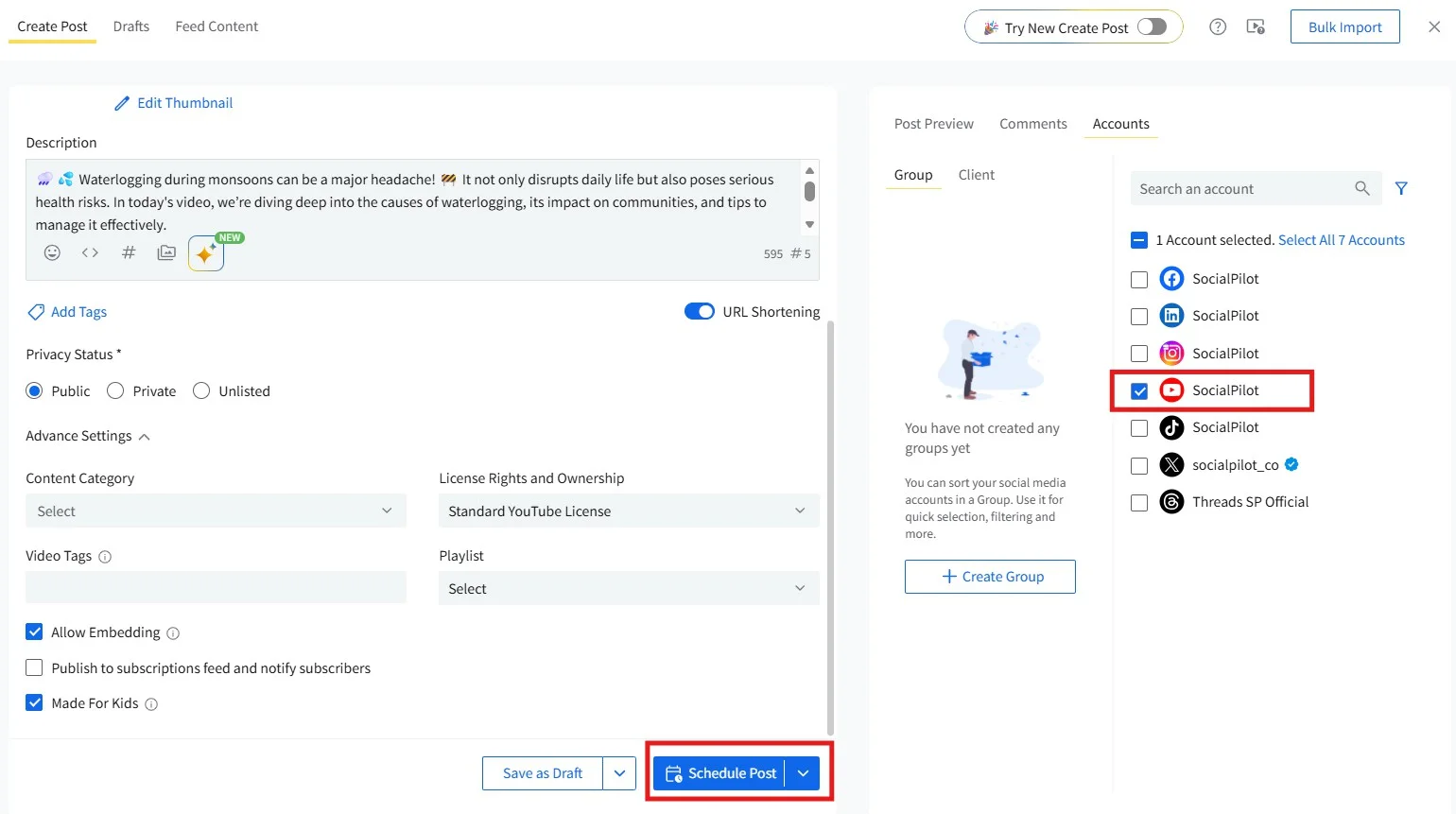Open the media gallery icon in Description

[x=166, y=252]
